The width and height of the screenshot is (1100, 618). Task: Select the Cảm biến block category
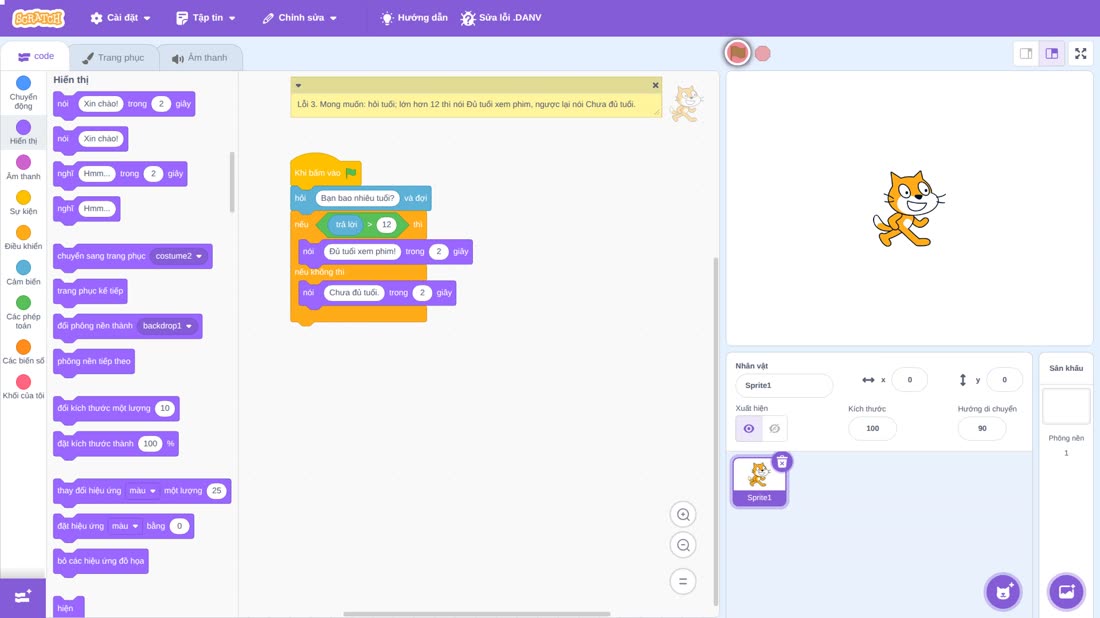click(x=23, y=273)
